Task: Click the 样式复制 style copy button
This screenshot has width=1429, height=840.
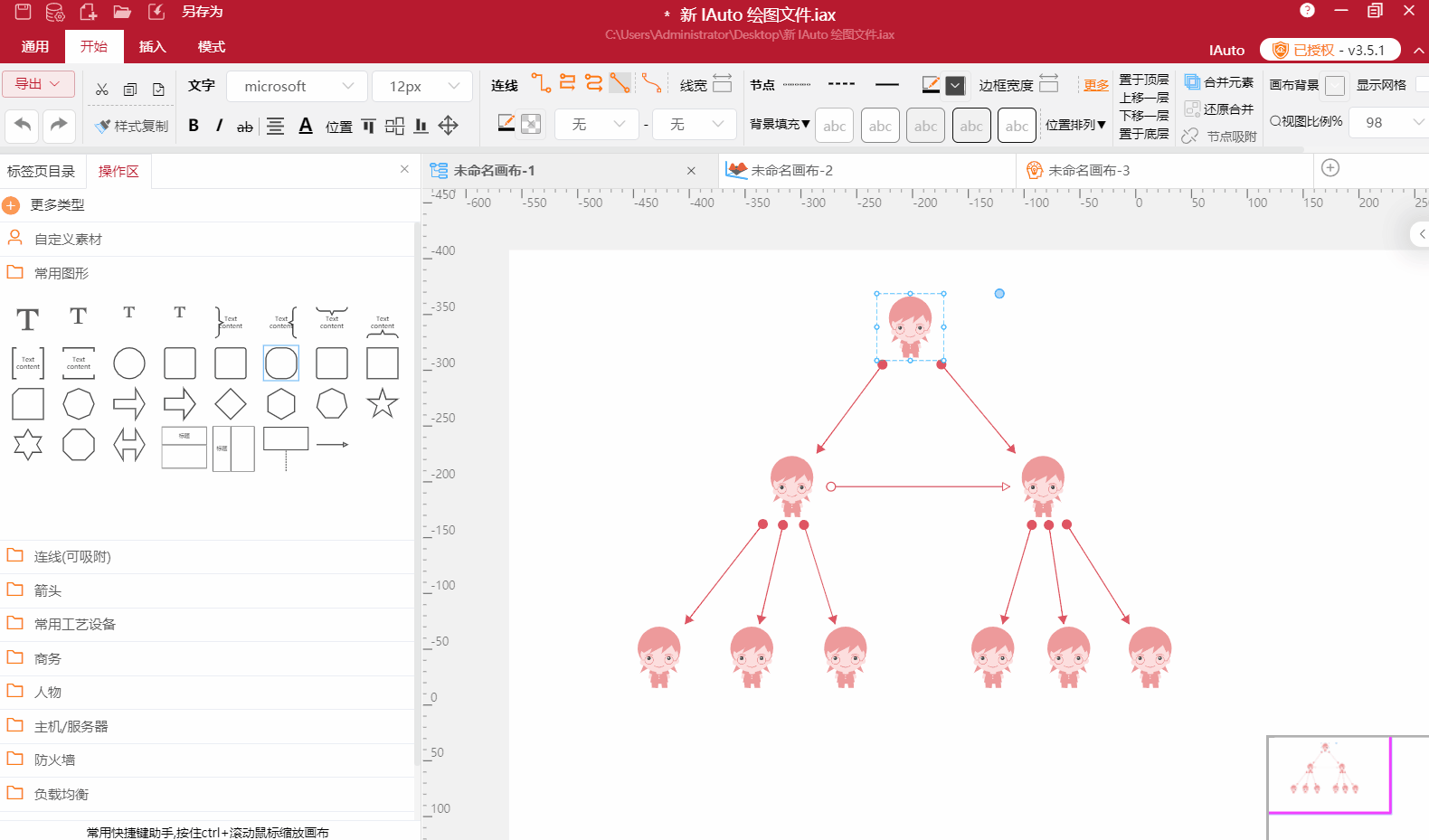Action: click(132, 126)
